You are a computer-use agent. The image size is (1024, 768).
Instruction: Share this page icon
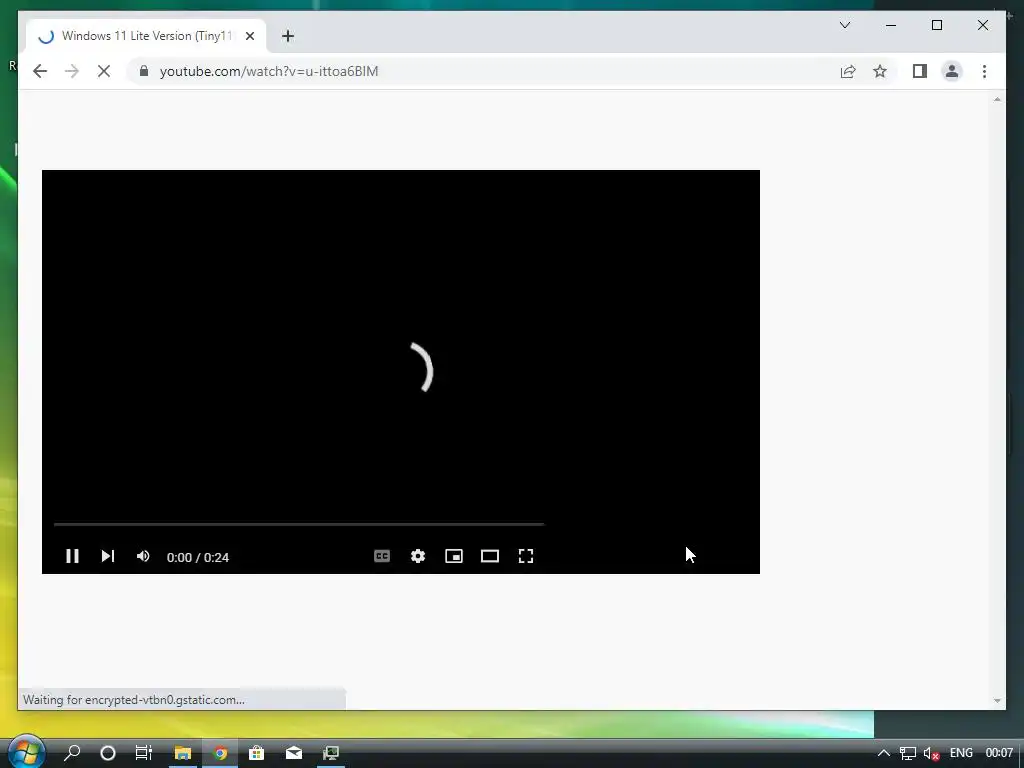(x=848, y=71)
